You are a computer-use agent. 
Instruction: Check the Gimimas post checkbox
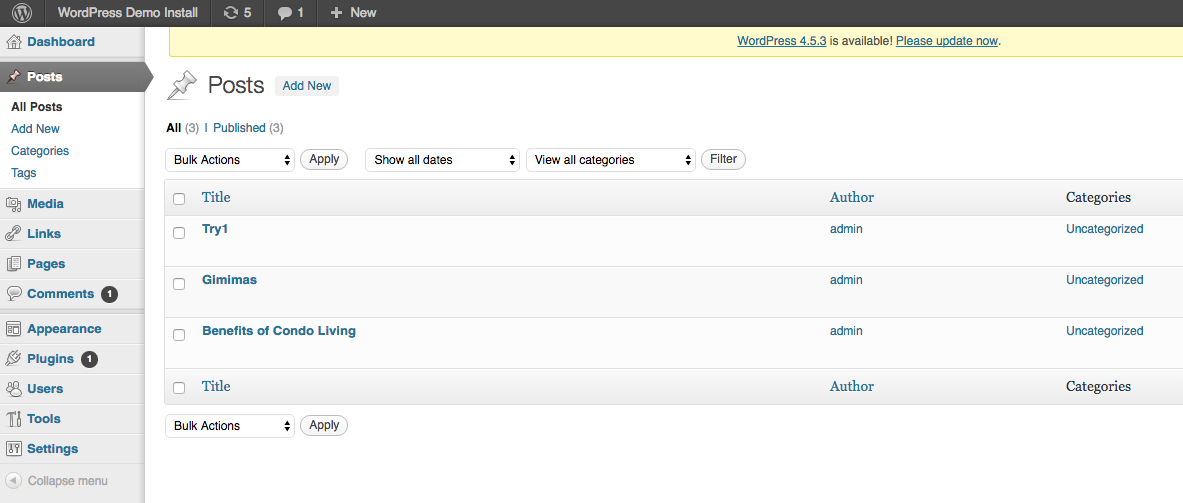[179, 284]
